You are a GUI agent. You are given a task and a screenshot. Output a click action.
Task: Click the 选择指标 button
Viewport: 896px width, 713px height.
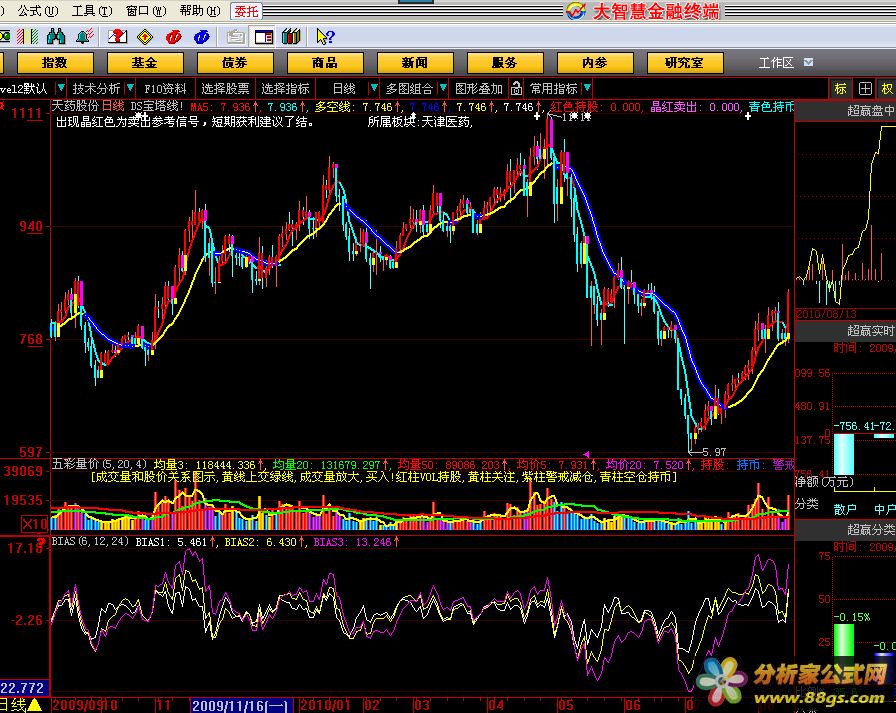285,89
